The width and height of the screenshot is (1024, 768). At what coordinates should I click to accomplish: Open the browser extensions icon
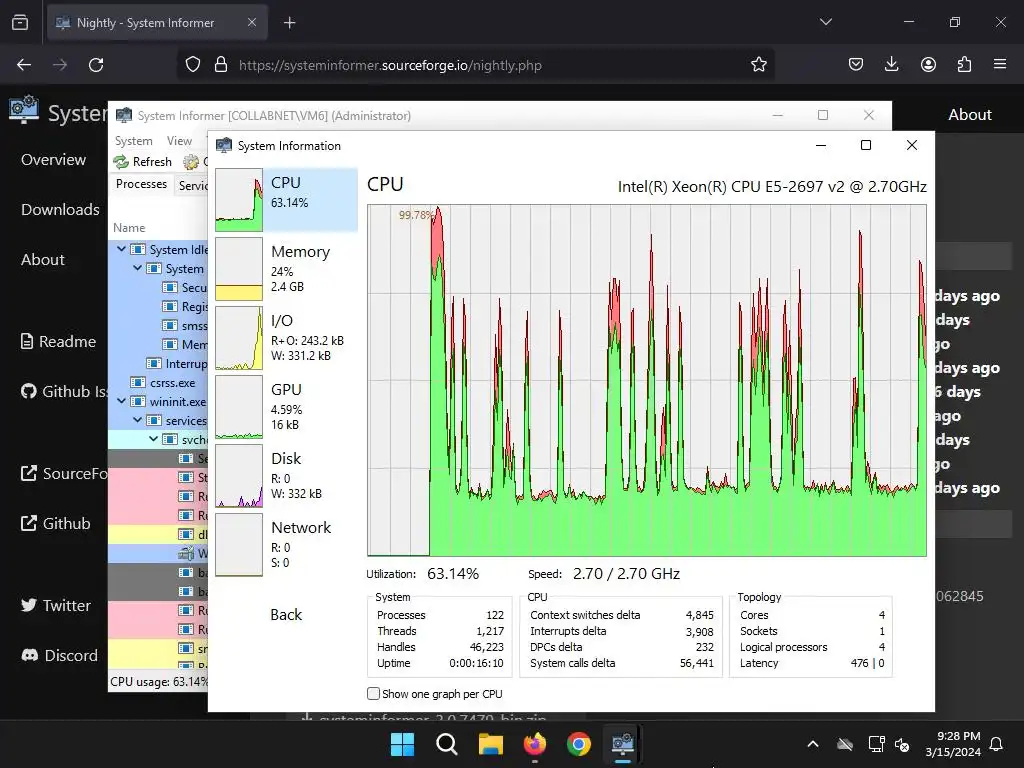coord(964,64)
